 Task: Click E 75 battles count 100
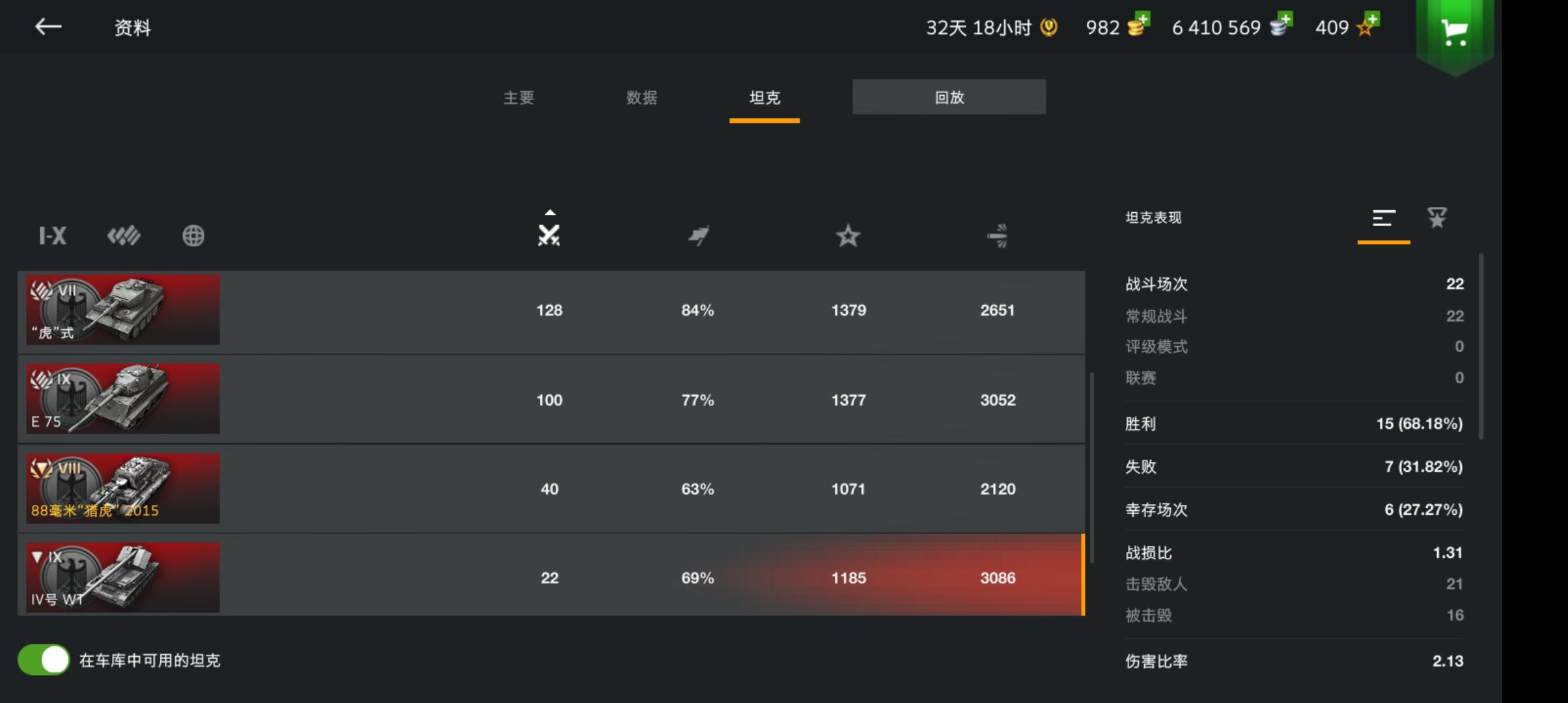549,400
